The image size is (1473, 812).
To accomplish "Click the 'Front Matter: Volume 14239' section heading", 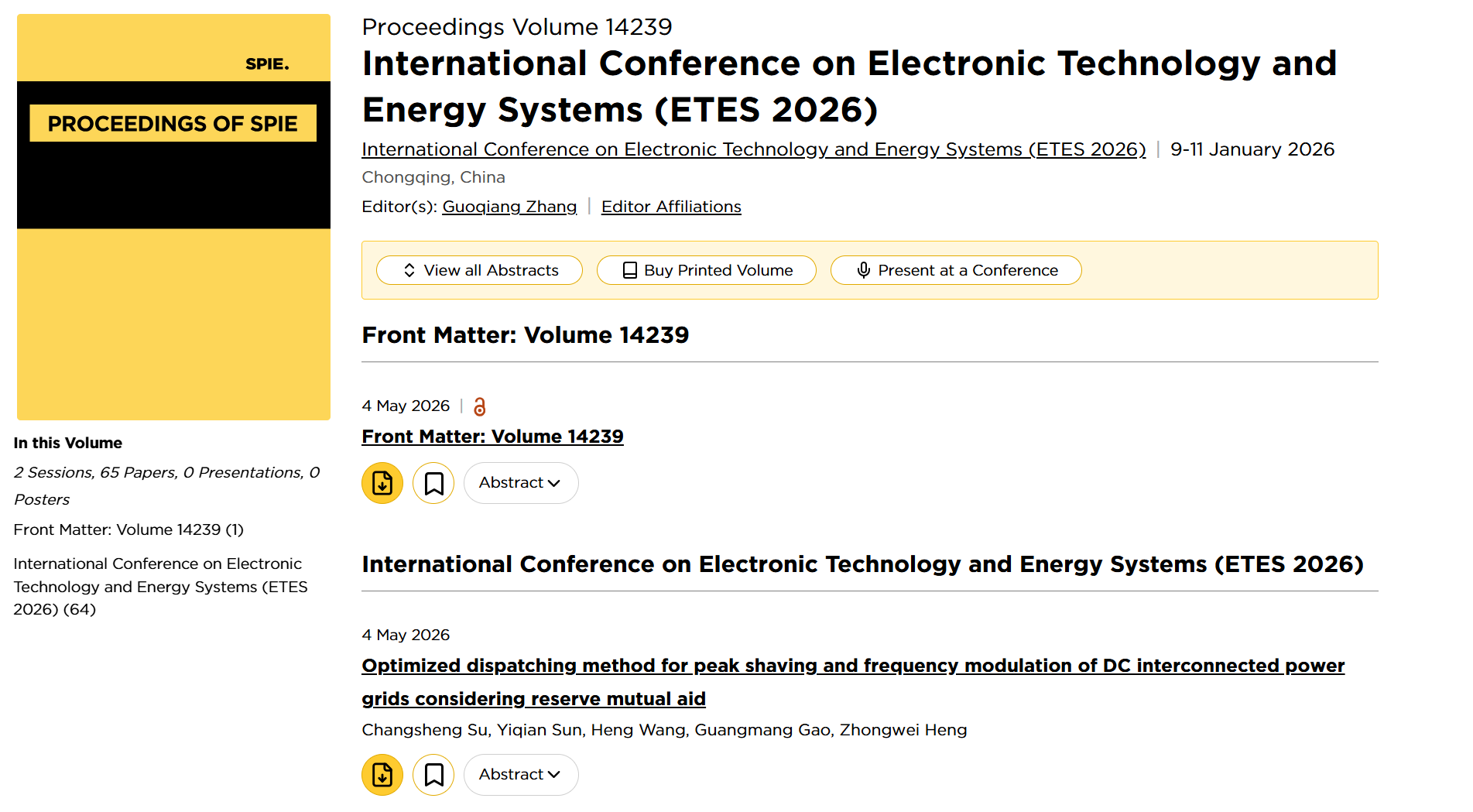I will tap(526, 335).
